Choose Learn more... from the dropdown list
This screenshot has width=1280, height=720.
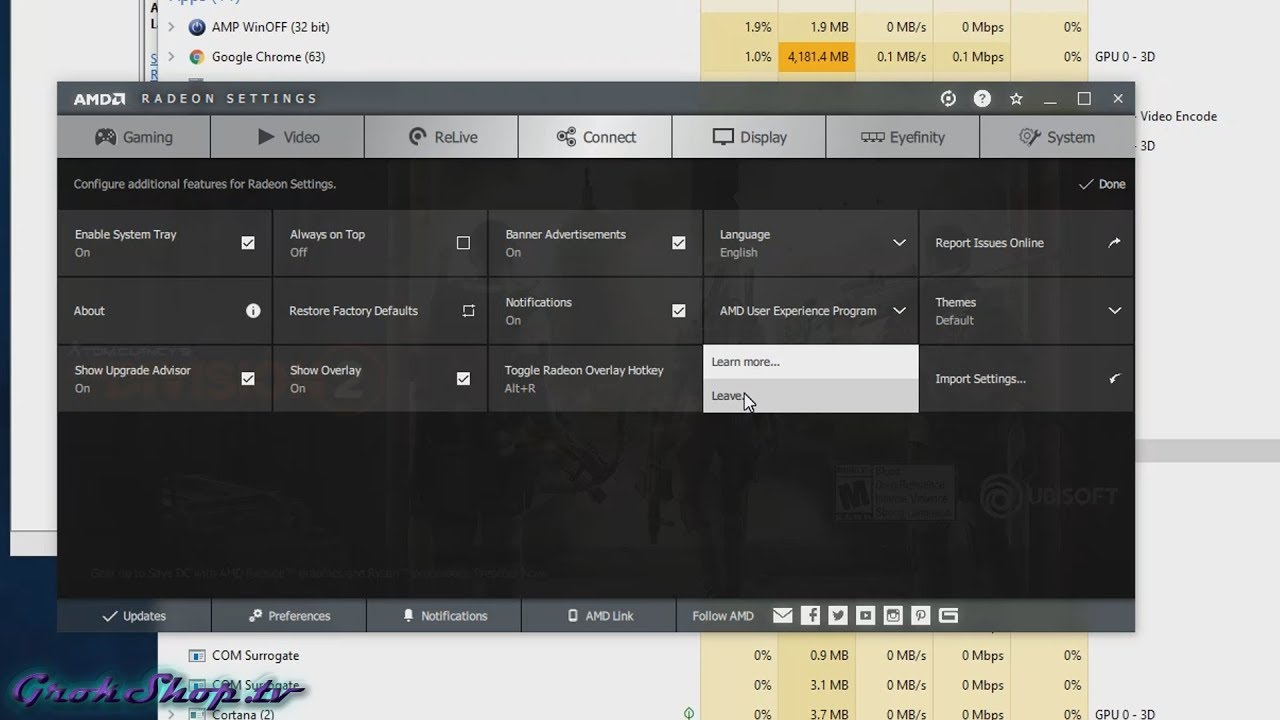811,362
